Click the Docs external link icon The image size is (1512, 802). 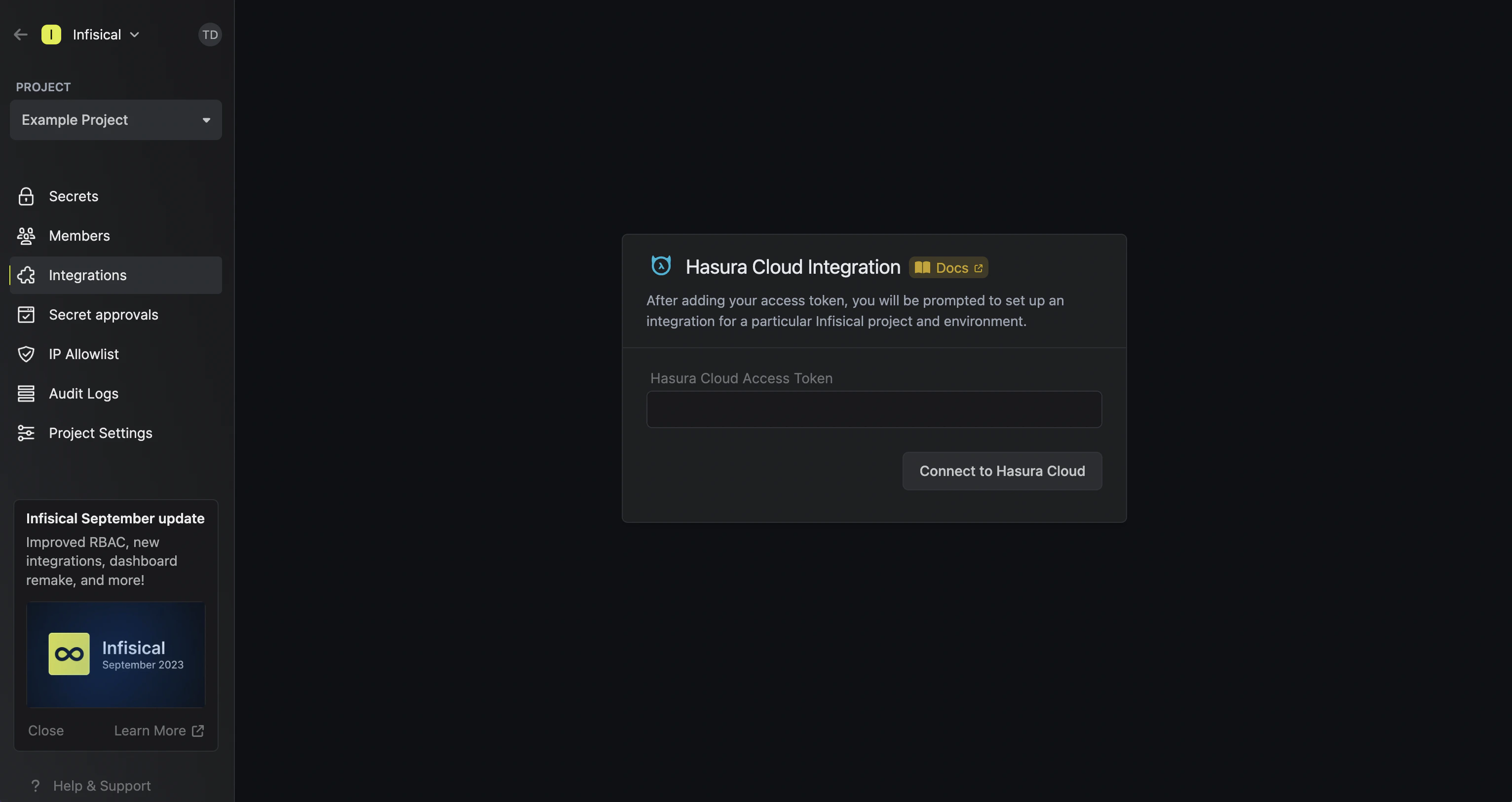point(979,268)
